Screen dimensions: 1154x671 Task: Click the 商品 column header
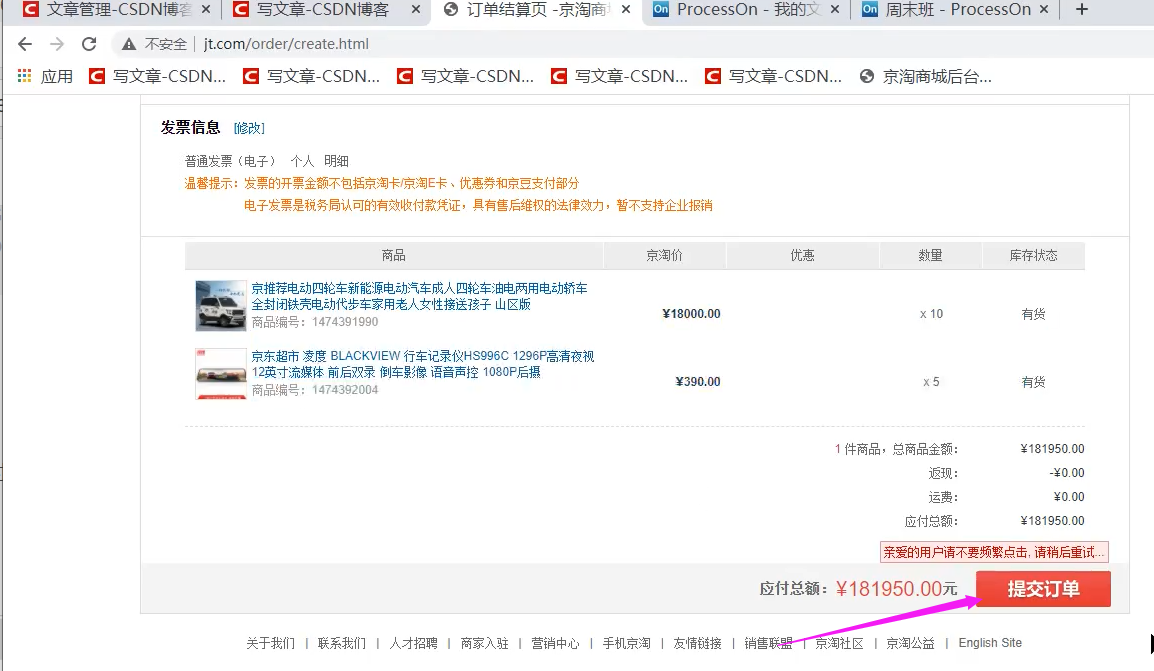[394, 255]
